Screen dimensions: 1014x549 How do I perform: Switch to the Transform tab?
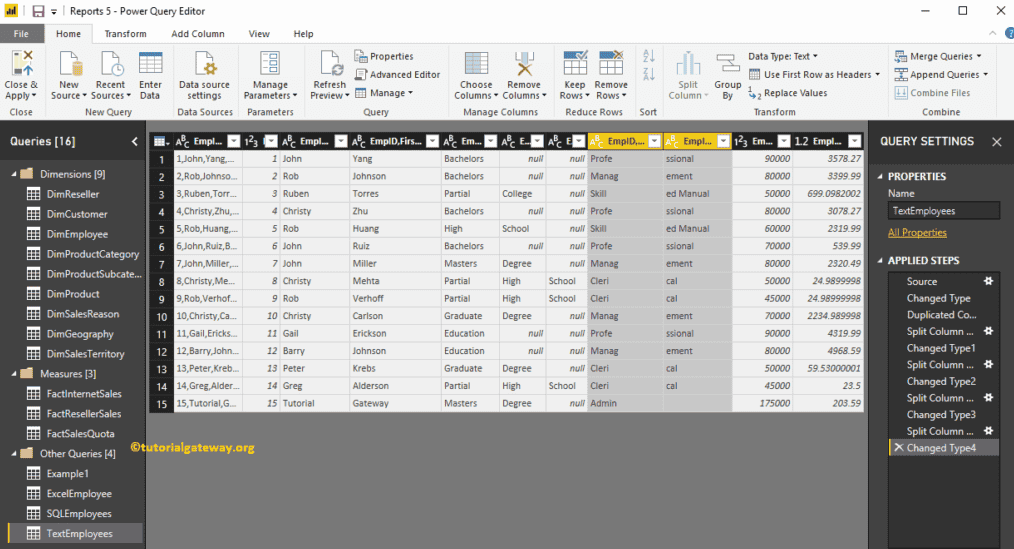[x=125, y=34]
